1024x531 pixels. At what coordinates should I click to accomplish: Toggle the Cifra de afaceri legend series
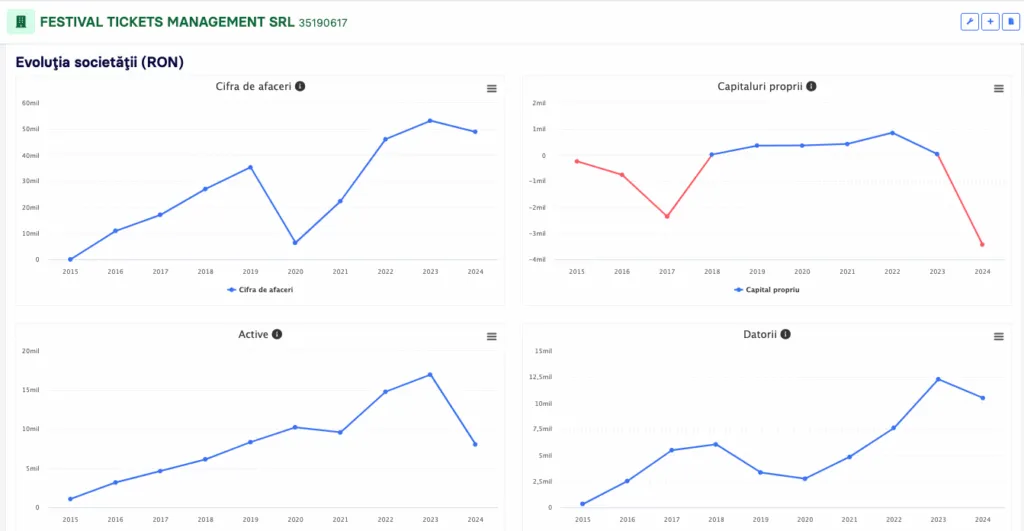[x=260, y=290]
